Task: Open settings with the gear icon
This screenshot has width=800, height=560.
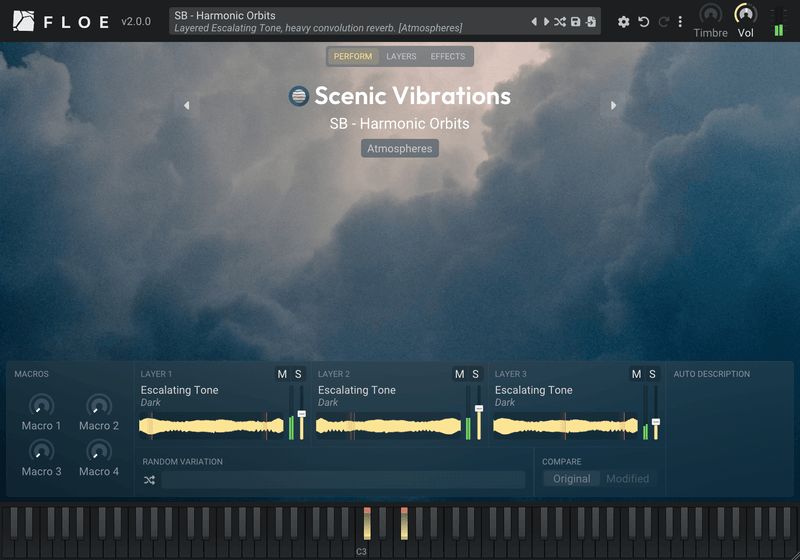Action: tap(623, 21)
